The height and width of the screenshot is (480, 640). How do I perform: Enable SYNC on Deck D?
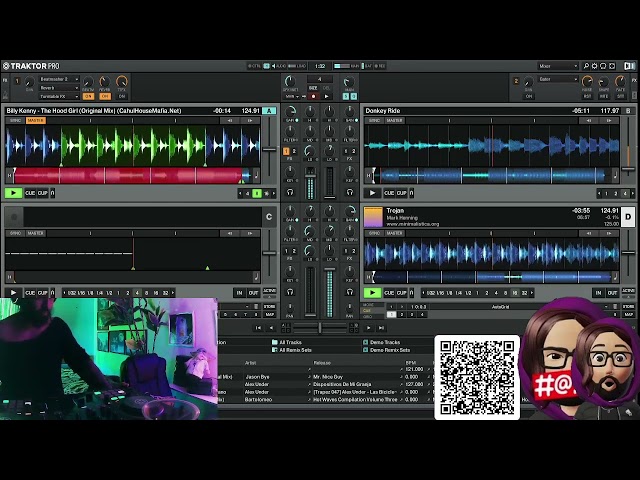tap(374, 233)
